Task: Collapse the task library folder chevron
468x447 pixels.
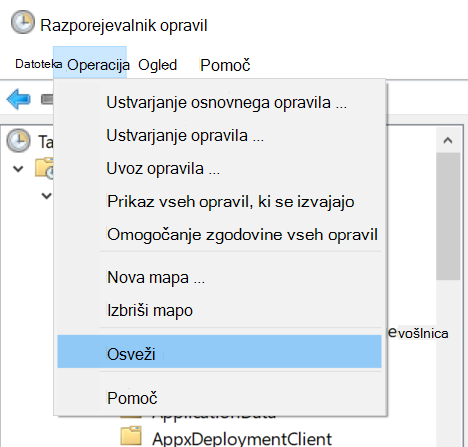Action: pos(18,169)
